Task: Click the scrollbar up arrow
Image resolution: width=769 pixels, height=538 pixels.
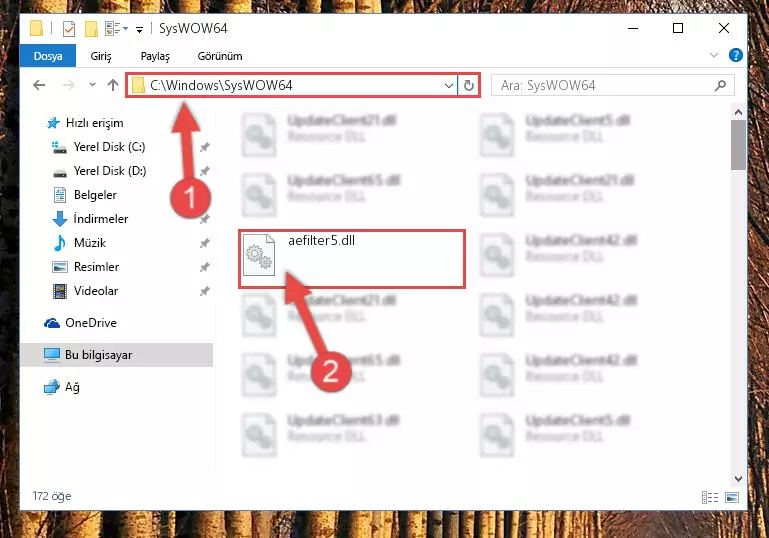Action: 738,112
